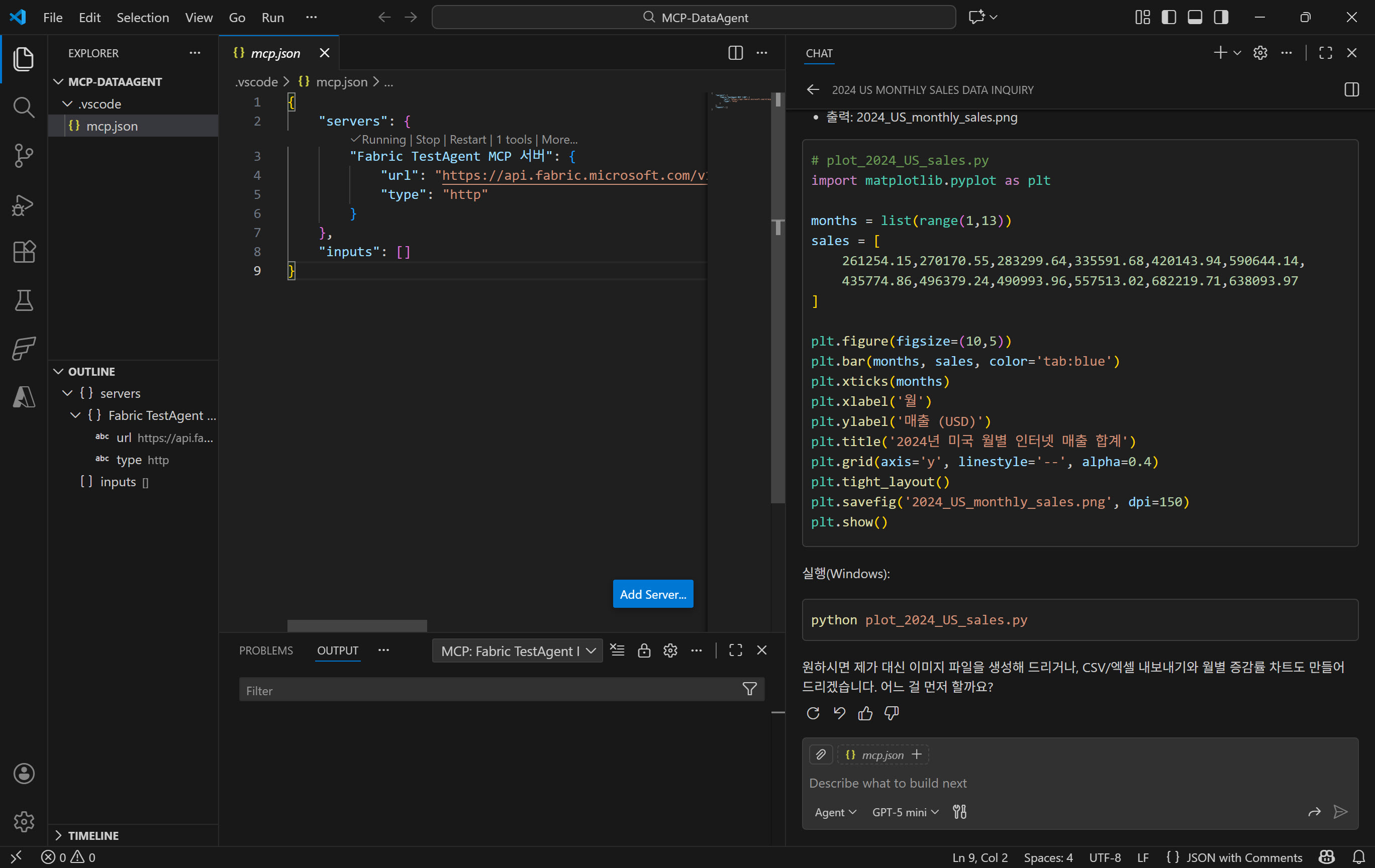Click the Add Server... button
Viewport: 1375px width, 868px height.
pyautogui.click(x=653, y=594)
